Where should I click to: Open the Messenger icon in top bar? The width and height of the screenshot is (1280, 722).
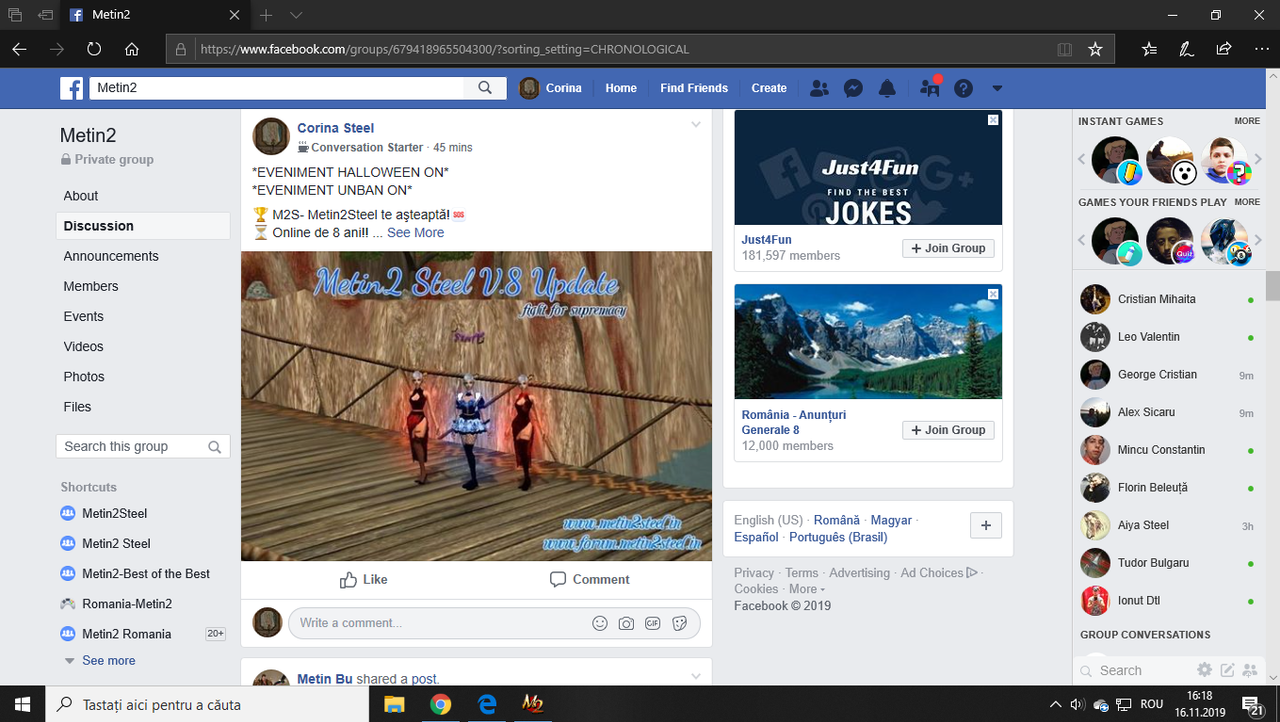853,88
